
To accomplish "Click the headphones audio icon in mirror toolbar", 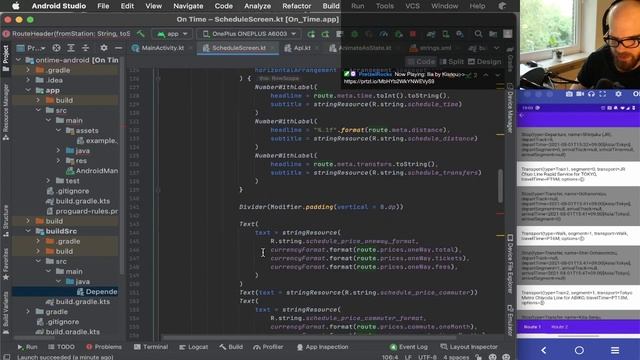I will (x=591, y=94).
